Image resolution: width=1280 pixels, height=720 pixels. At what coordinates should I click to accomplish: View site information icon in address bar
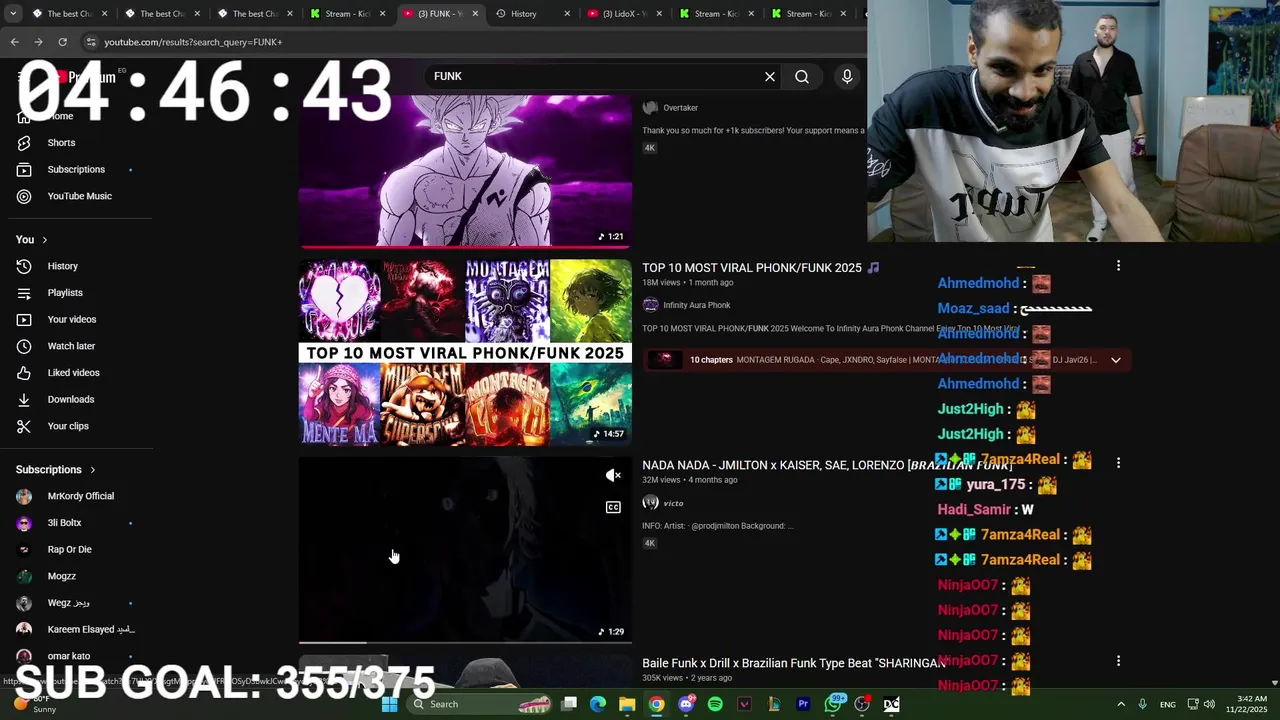tap(91, 42)
